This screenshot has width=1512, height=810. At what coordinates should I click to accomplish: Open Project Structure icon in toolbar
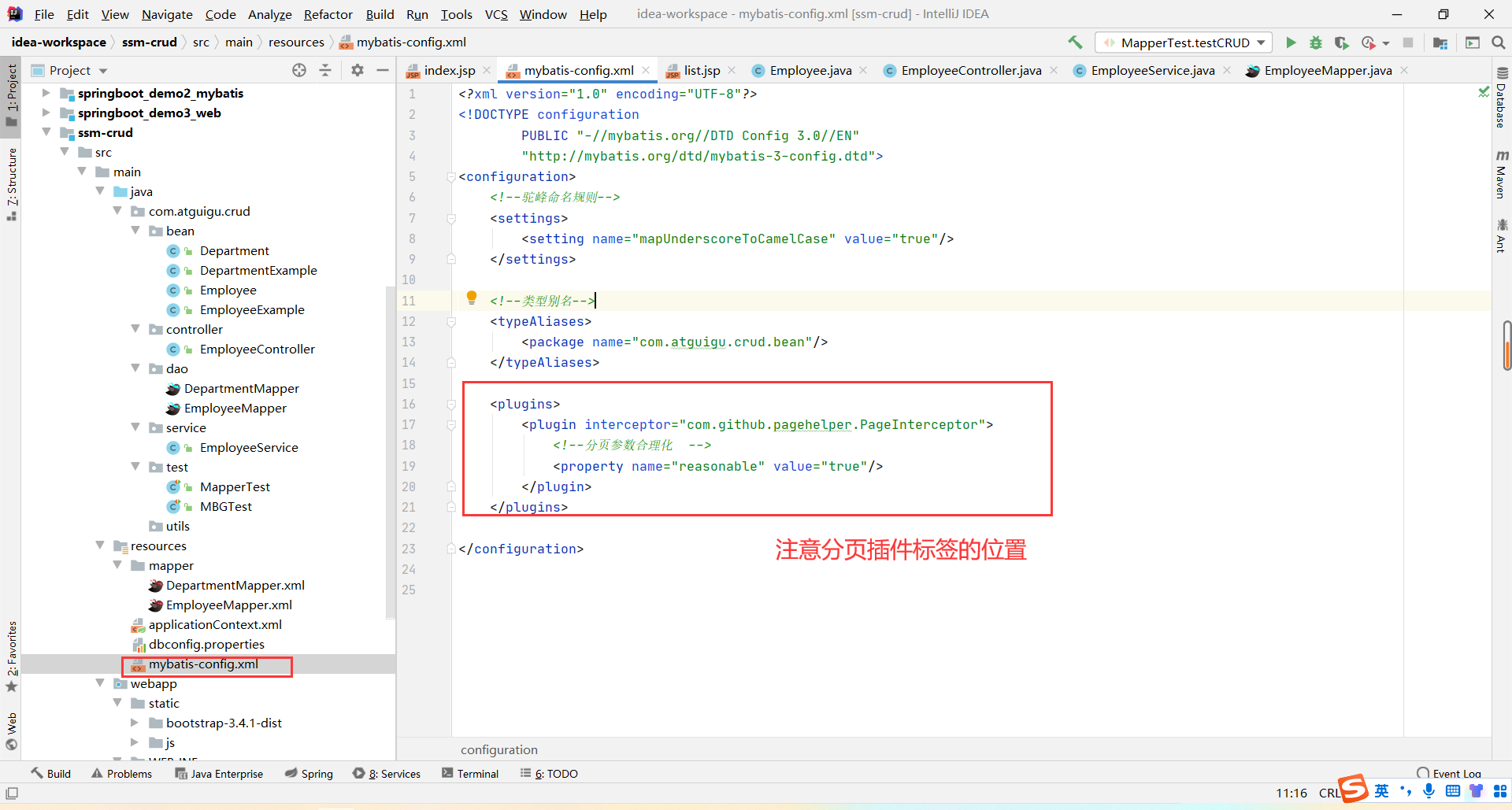tap(1440, 43)
